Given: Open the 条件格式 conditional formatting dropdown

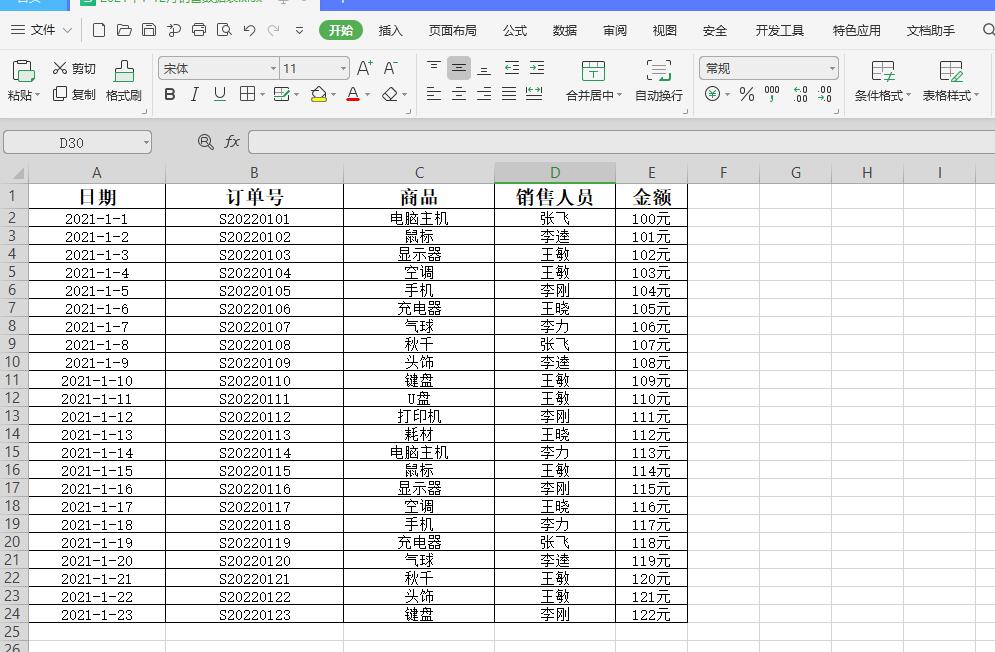Looking at the screenshot, I should 882,81.
